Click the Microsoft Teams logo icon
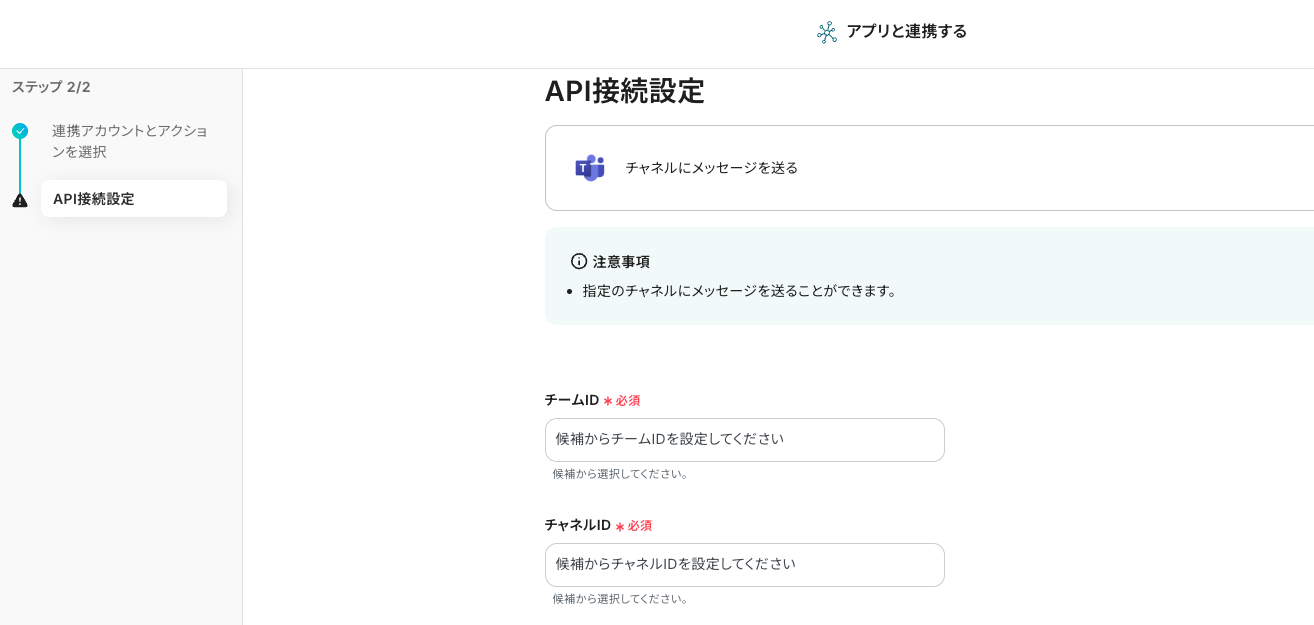Screen dimensions: 1314x625 tap(590, 168)
